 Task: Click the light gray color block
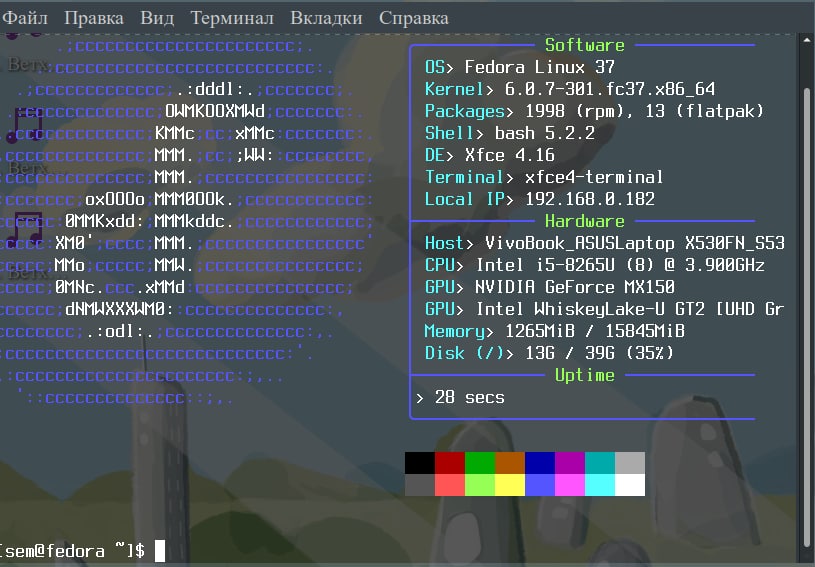pyautogui.click(x=630, y=463)
